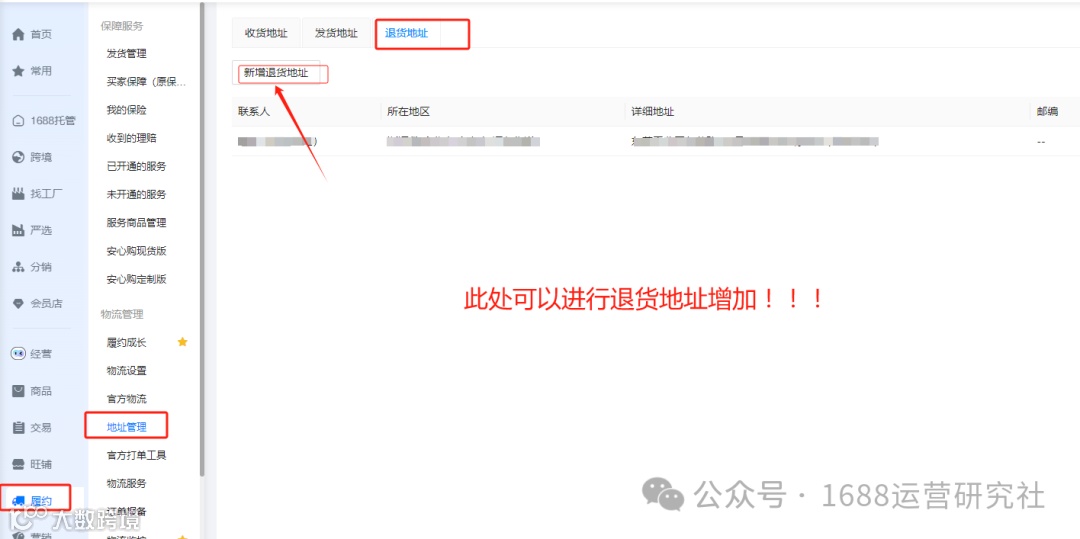
Task: Click the 会员店 diamond icon
Action: click(x=19, y=304)
